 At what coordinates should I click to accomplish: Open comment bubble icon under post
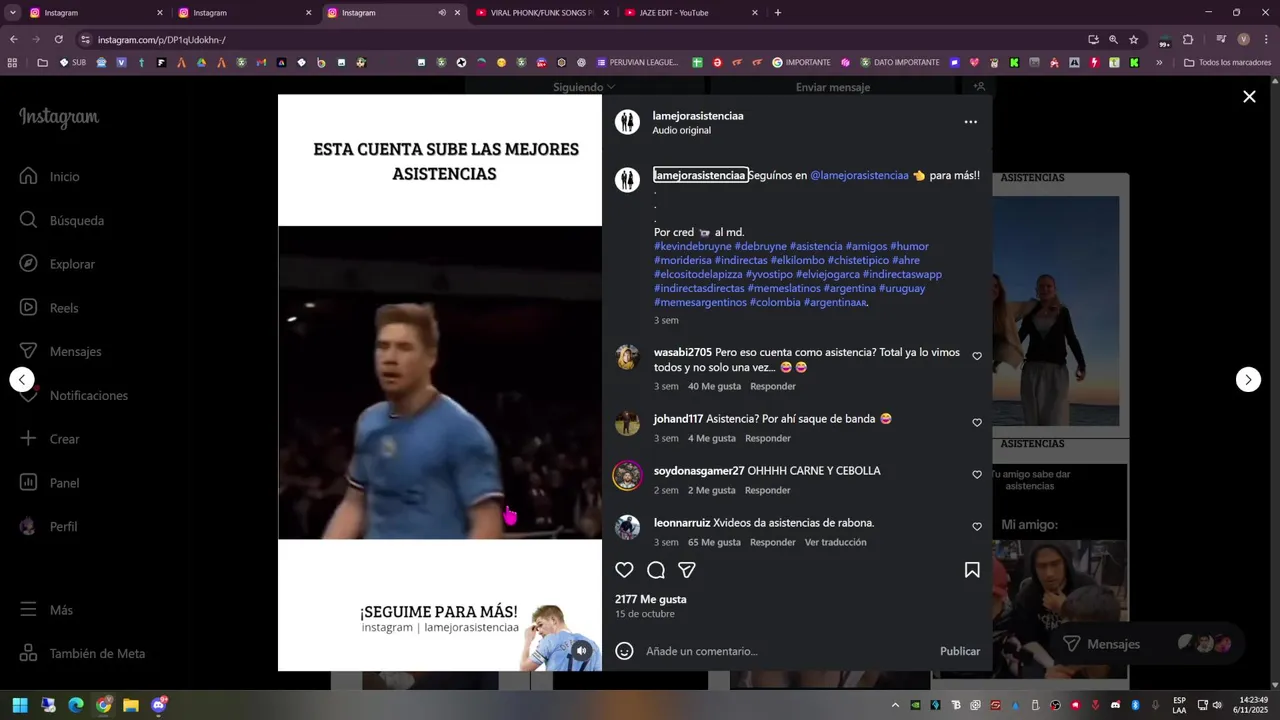(656, 570)
